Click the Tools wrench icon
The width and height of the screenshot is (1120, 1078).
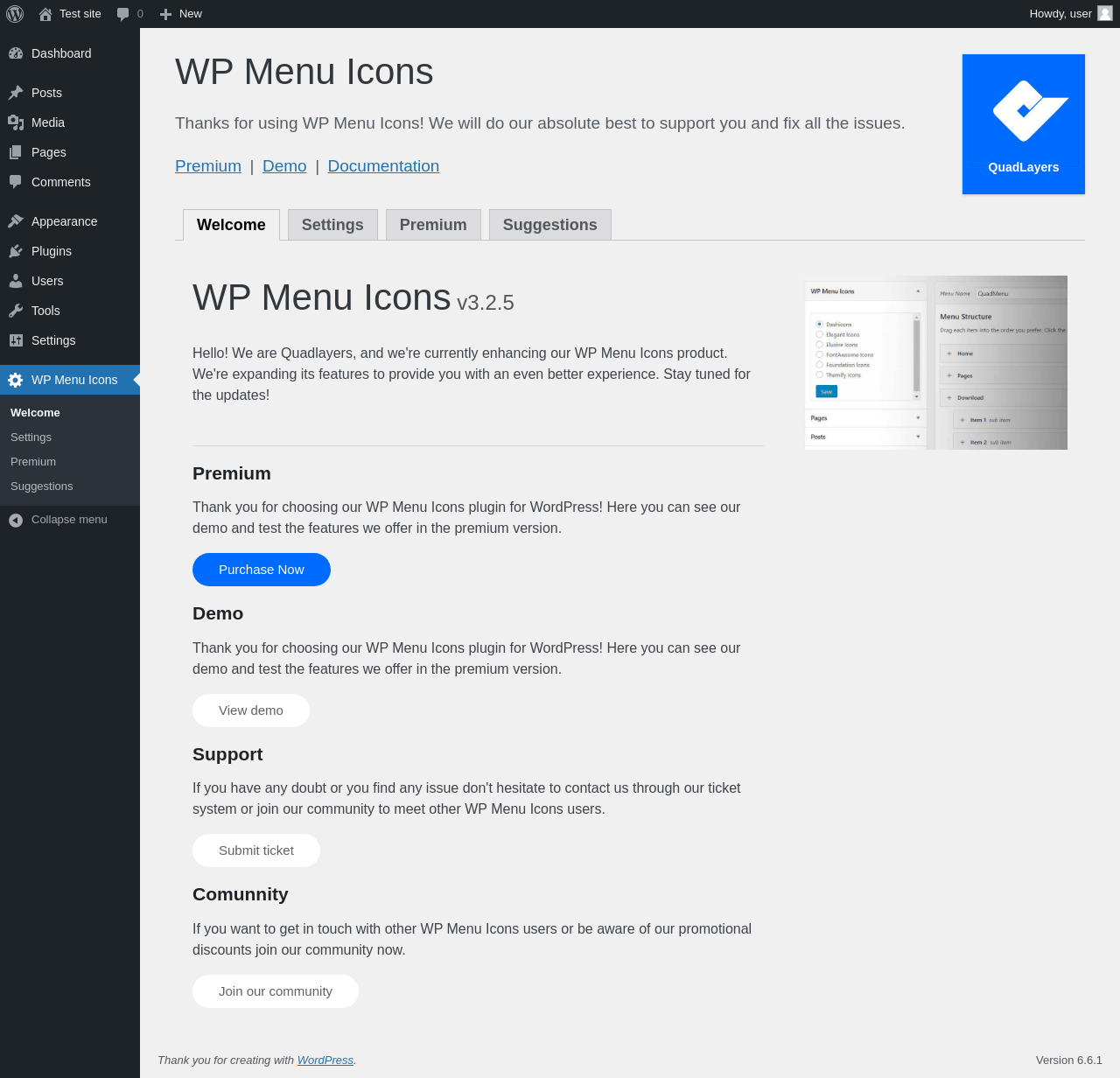click(16, 311)
